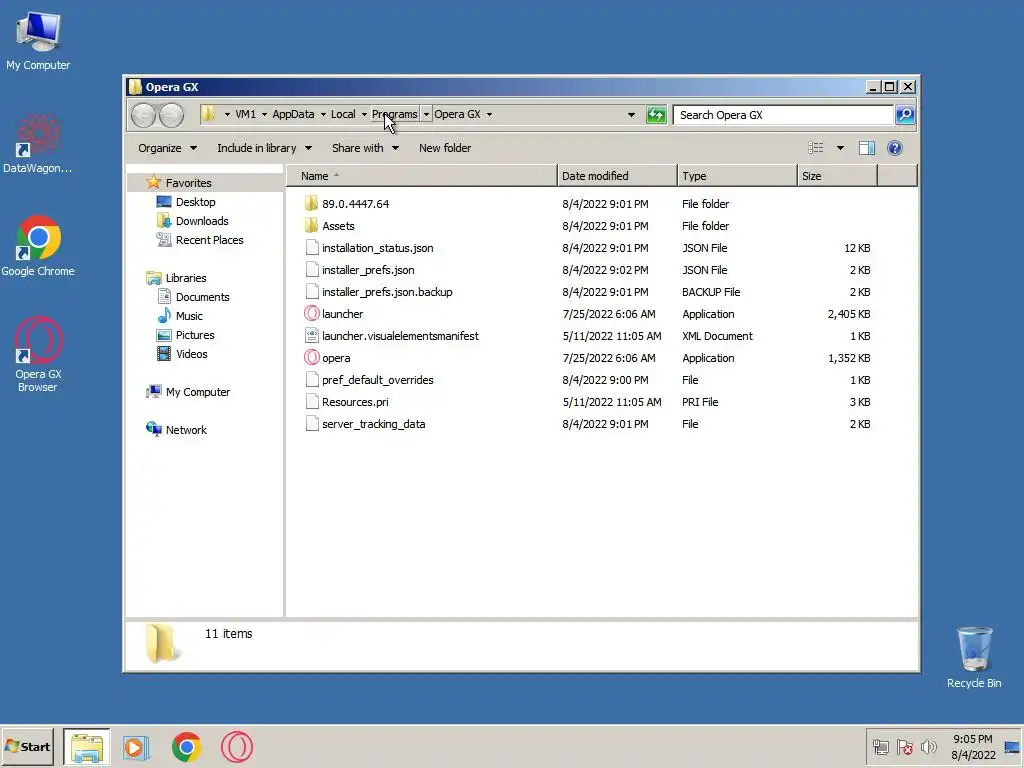Click the Start button
Screen dimensions: 1024x768
[27, 746]
